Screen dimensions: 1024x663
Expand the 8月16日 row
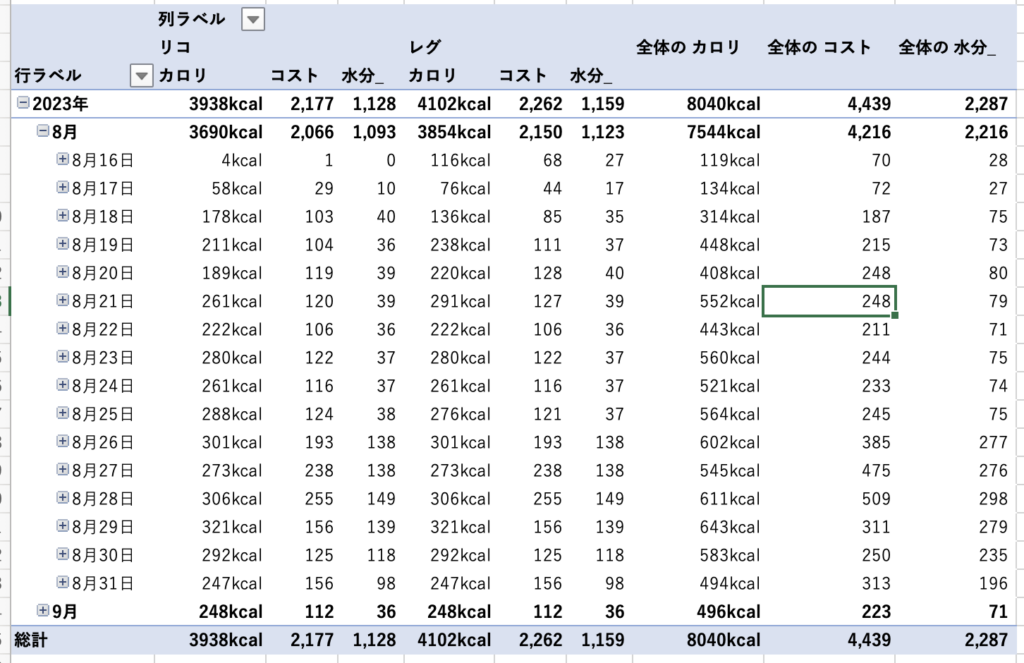click(63, 159)
